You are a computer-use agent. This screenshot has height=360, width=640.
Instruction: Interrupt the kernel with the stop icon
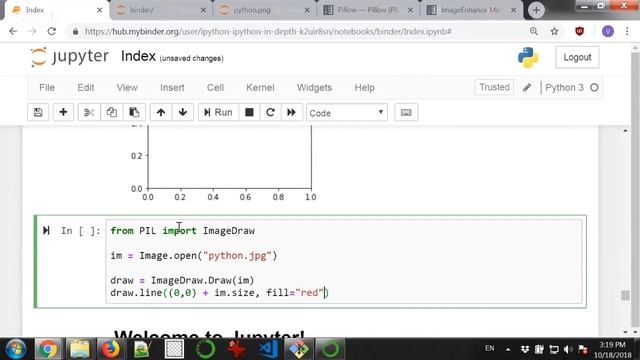[x=249, y=112]
